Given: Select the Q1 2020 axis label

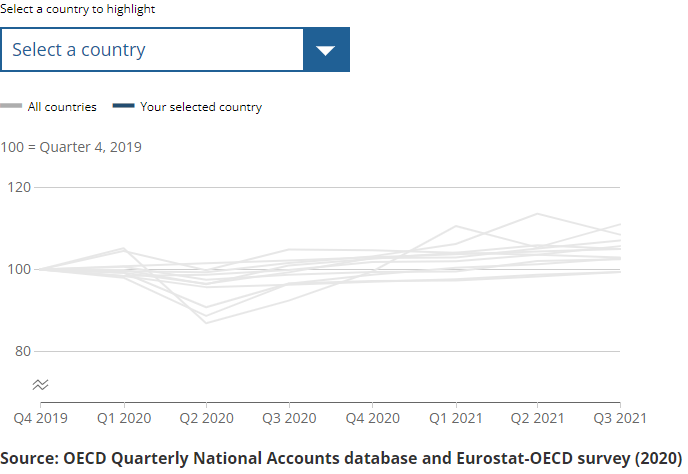Looking at the screenshot, I should (123, 416).
